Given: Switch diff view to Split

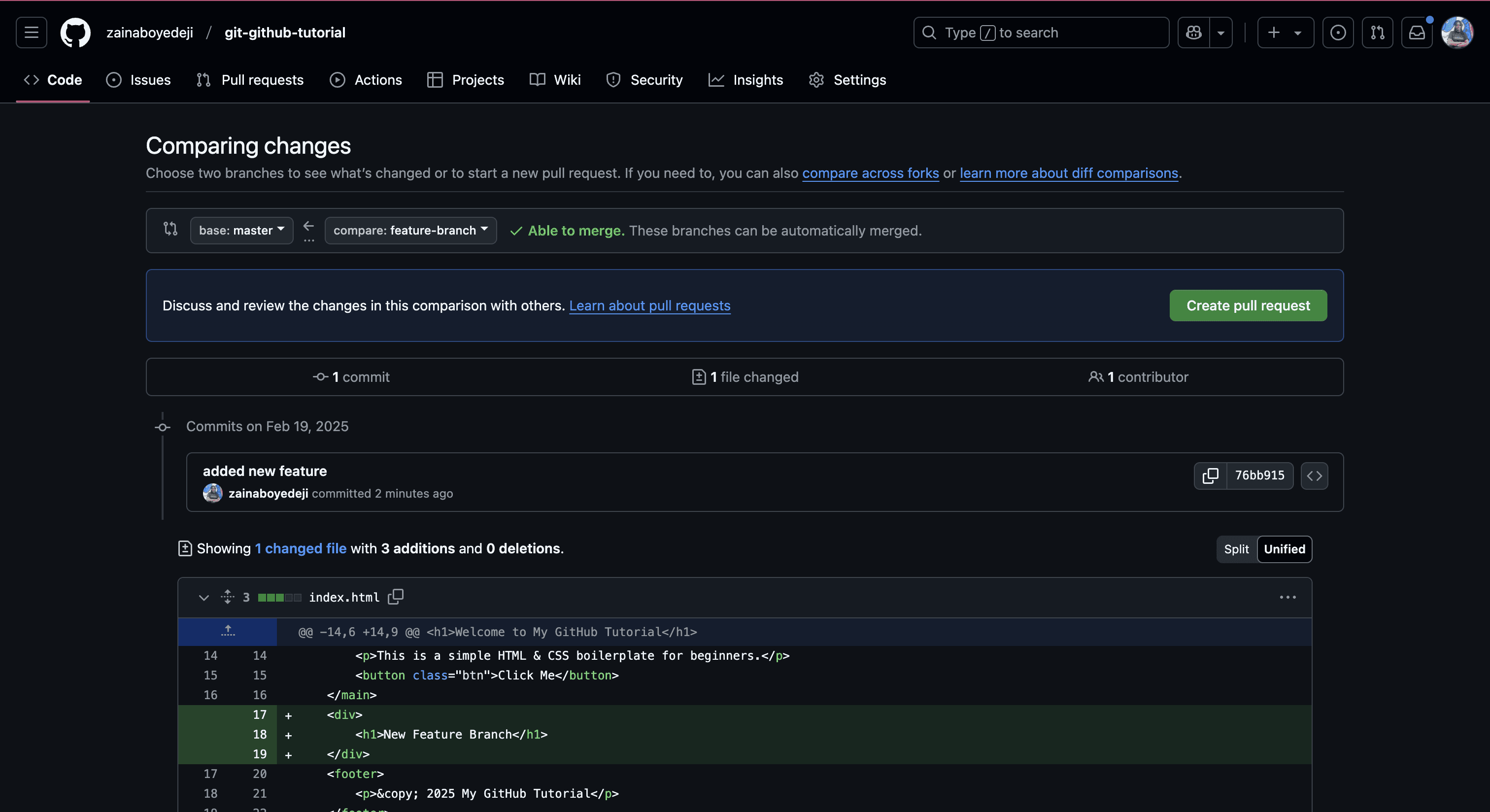Looking at the screenshot, I should (x=1236, y=549).
